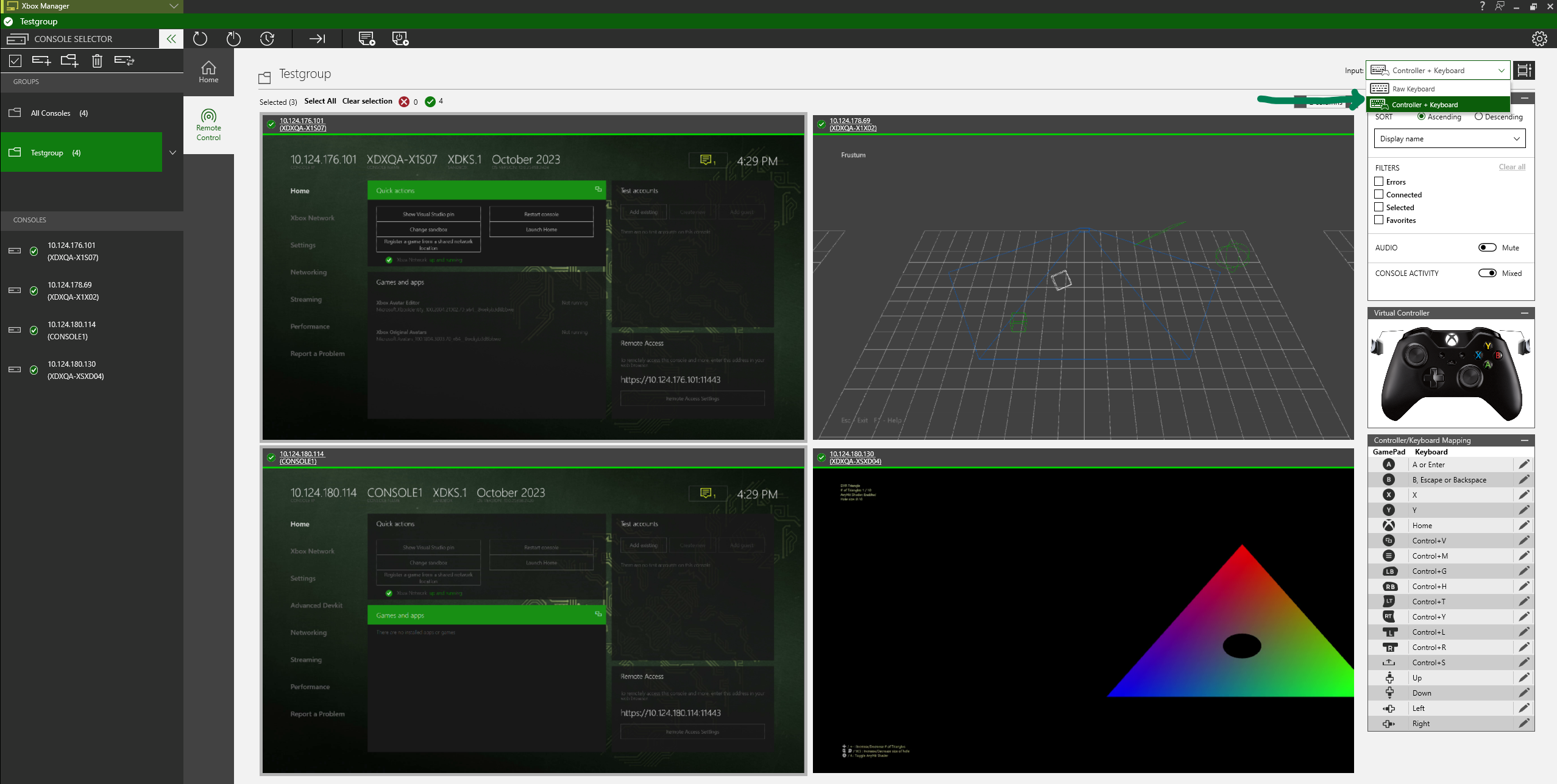Choose Controller + Keyboard input option
The height and width of the screenshot is (784, 1557).
(1438, 105)
